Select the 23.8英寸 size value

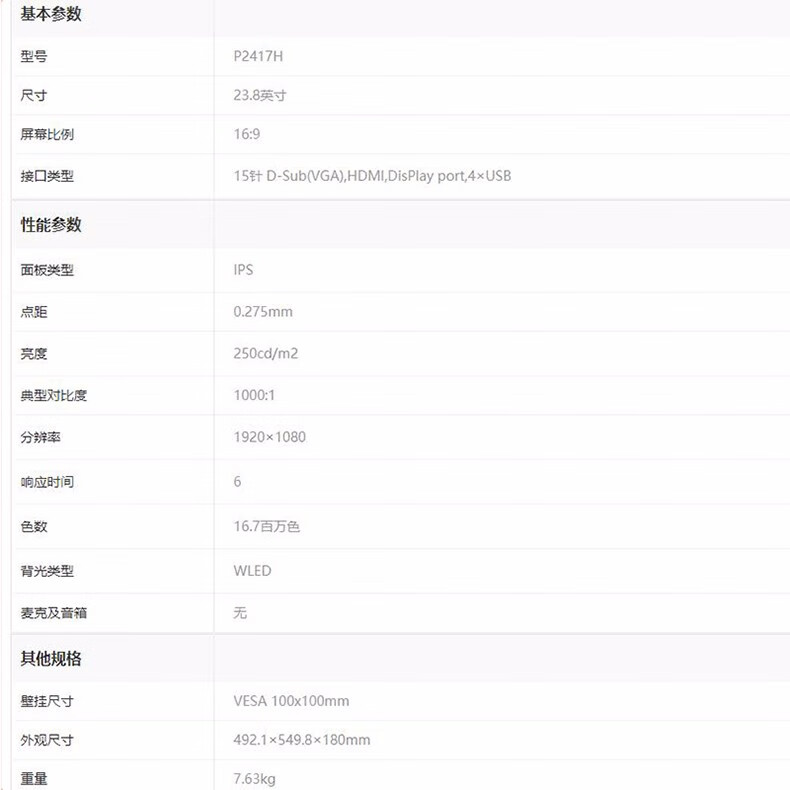[260, 96]
